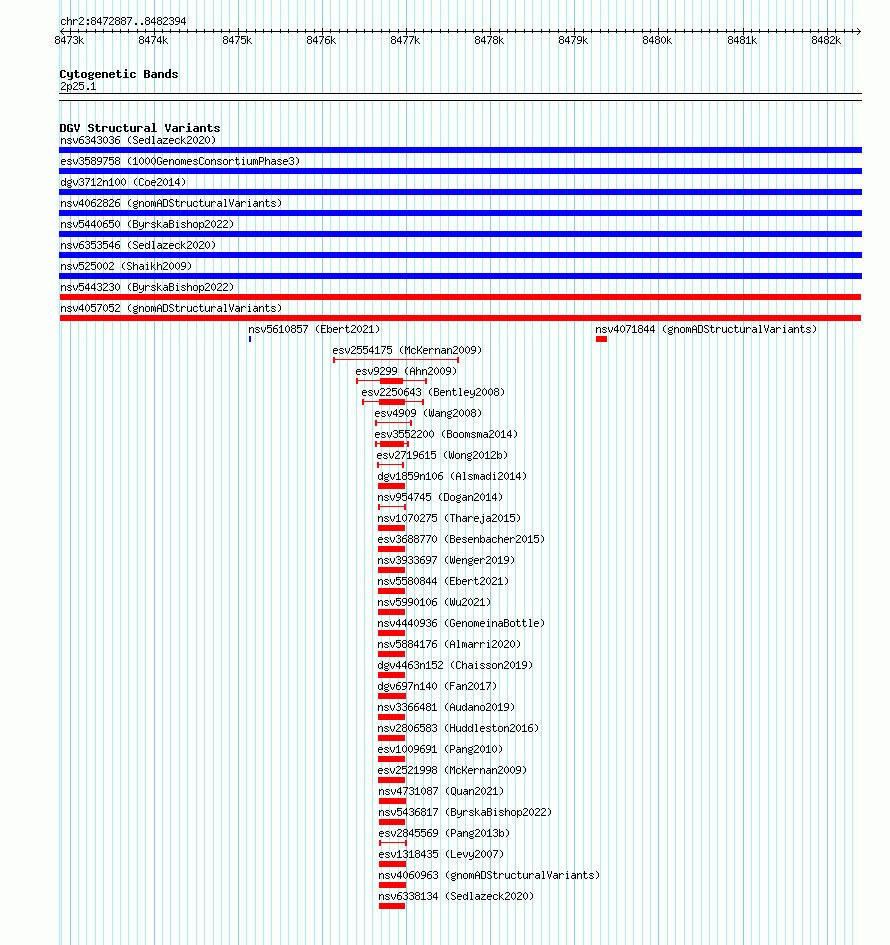This screenshot has height=945, width=890.
Task: Open nsv4440936 (GenomeinaBottle) label
Action: pos(461,624)
